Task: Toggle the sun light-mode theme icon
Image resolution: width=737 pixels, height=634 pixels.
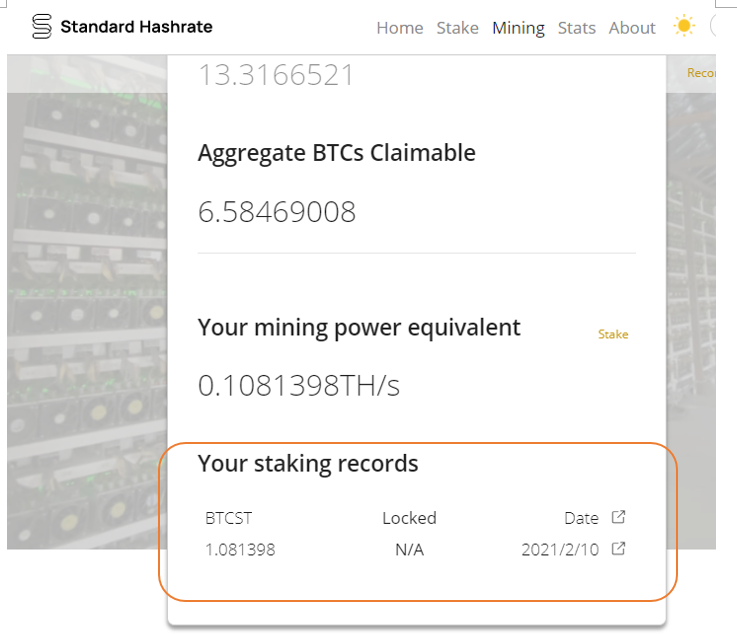Action: tap(684, 26)
